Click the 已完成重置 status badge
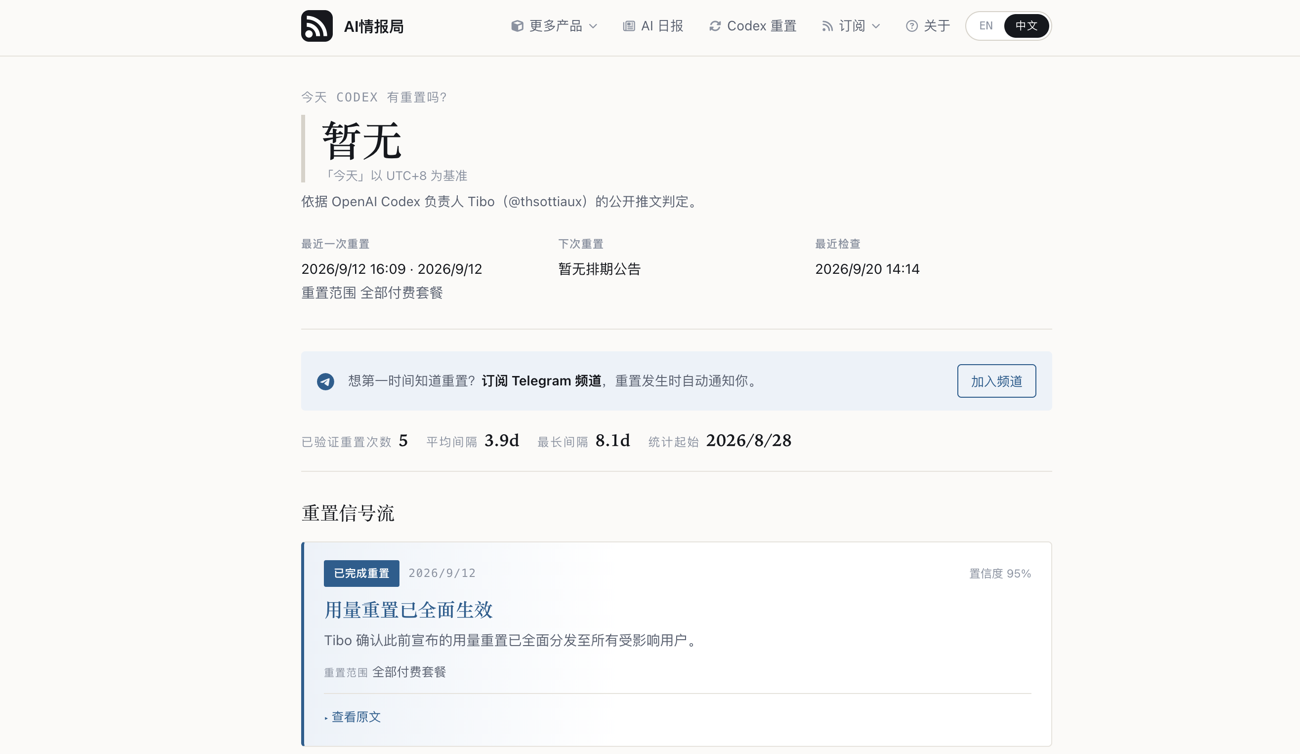 pos(361,573)
